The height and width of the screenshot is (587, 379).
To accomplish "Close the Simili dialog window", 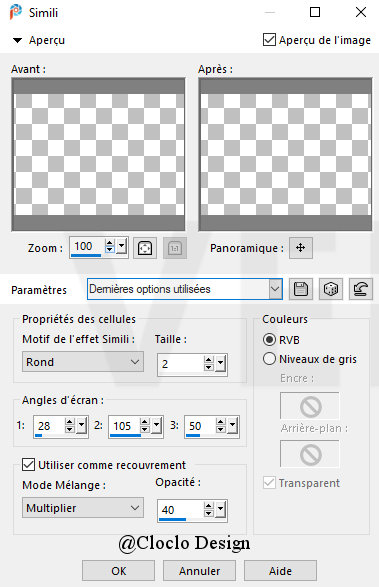I will (361, 12).
